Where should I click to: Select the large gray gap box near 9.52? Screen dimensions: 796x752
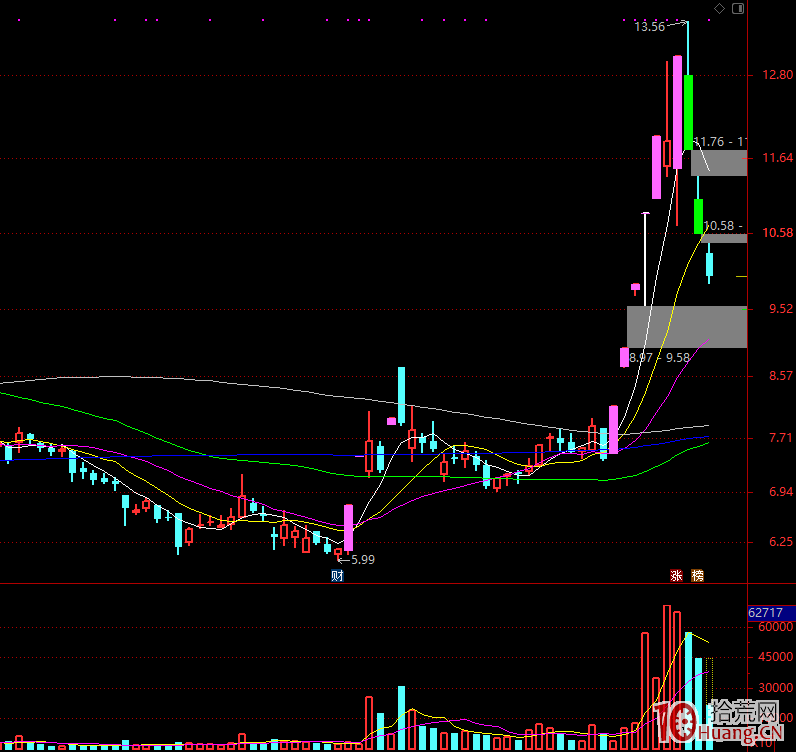click(687, 327)
